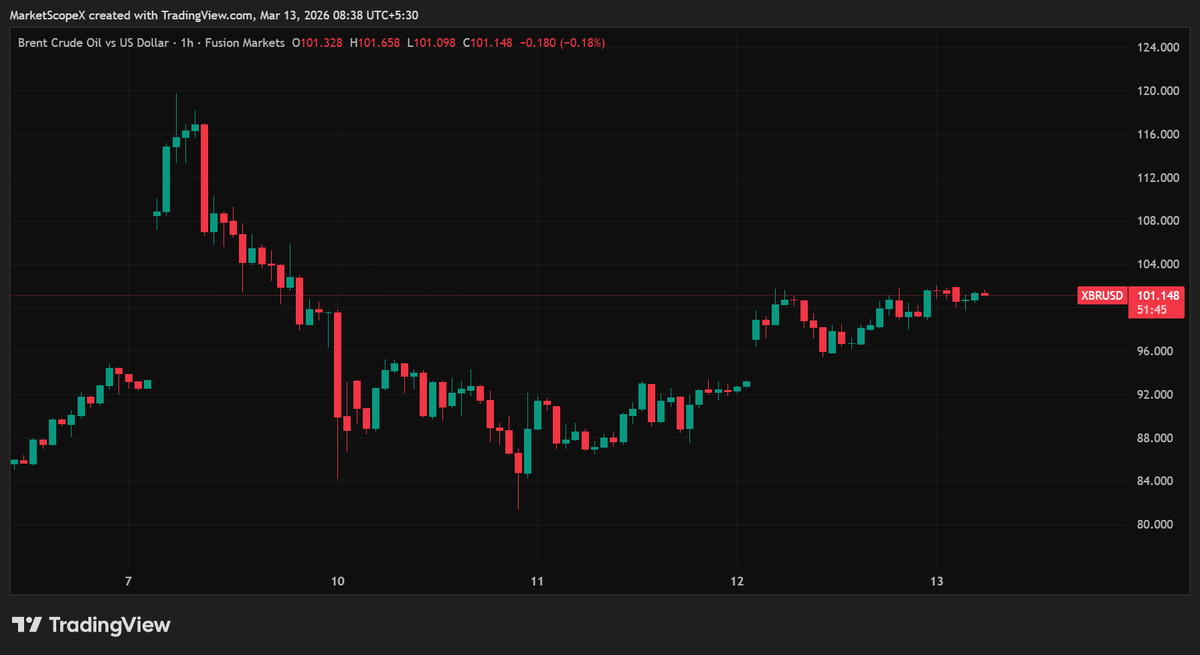Click the 112.000 price axis label
The height and width of the screenshot is (655, 1200).
1159,178
